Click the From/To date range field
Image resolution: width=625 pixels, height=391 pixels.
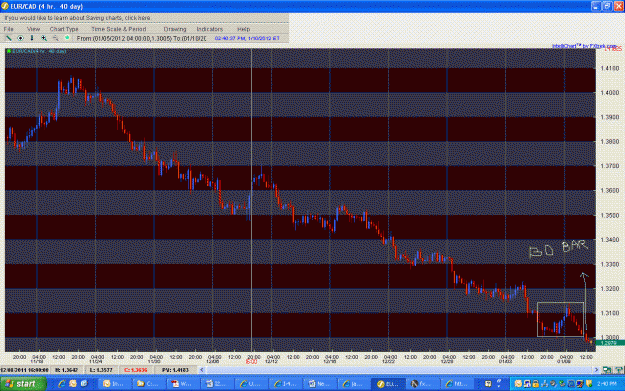point(141,38)
